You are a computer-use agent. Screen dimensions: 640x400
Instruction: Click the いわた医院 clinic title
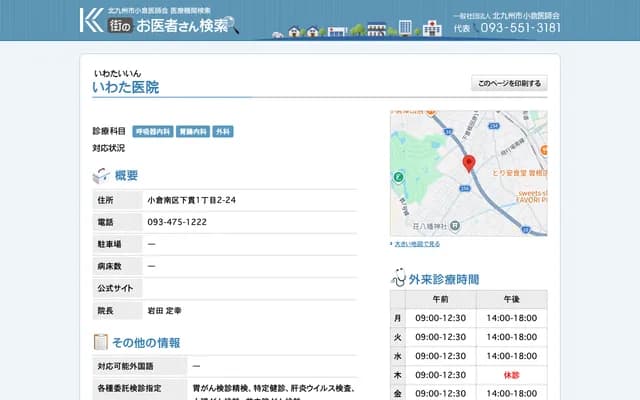pos(125,88)
